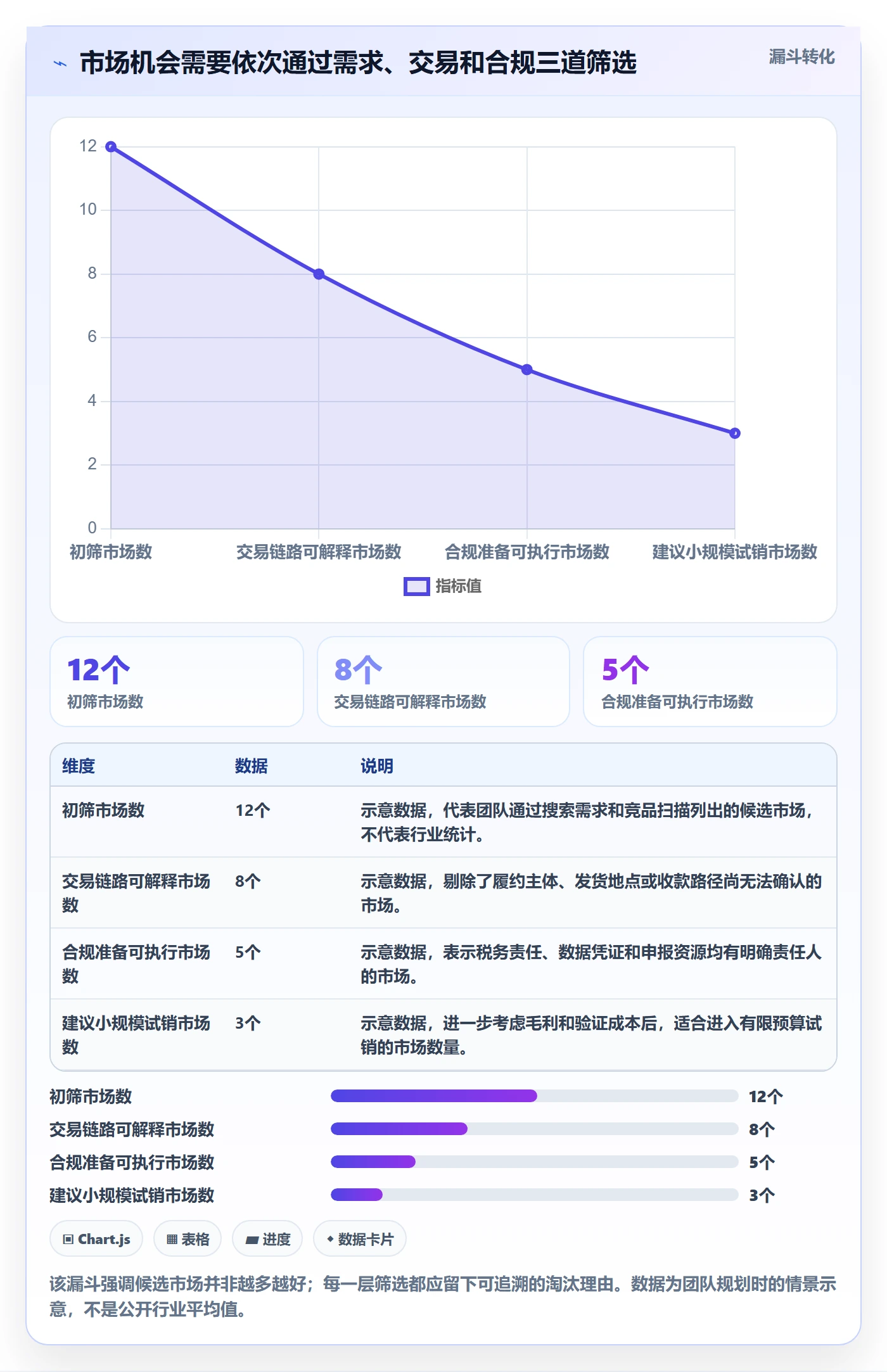The image size is (887, 1372).
Task: Click the chart data point at value 8
Action: [319, 274]
